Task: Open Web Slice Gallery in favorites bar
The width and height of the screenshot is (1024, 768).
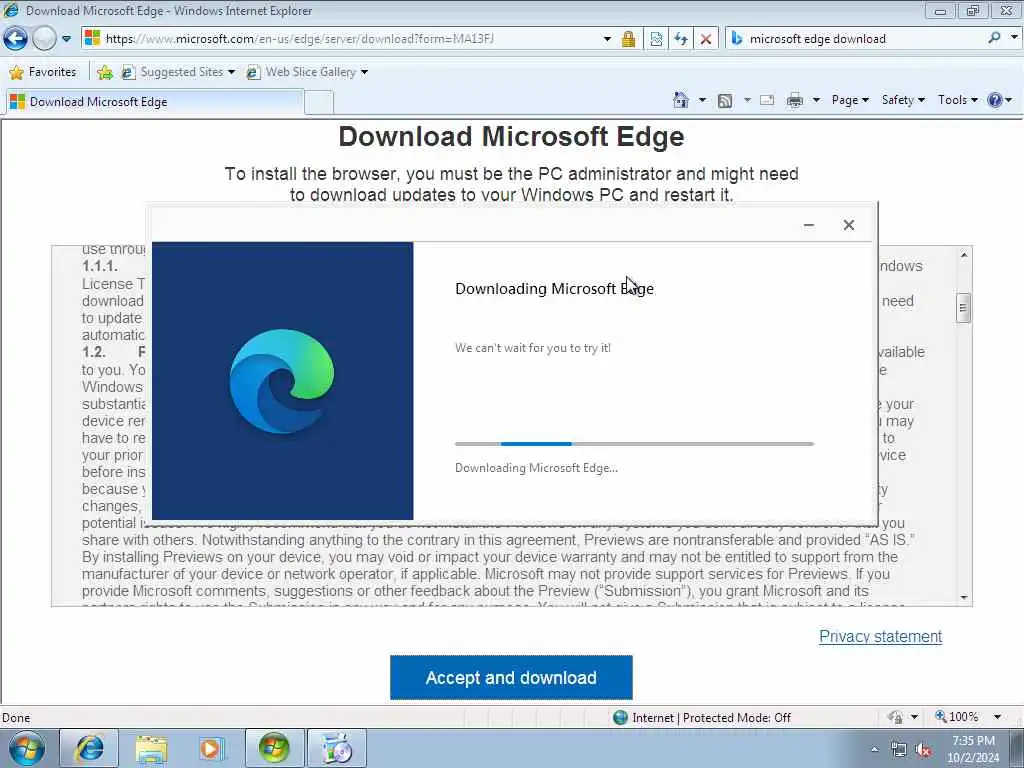Action: (307, 72)
